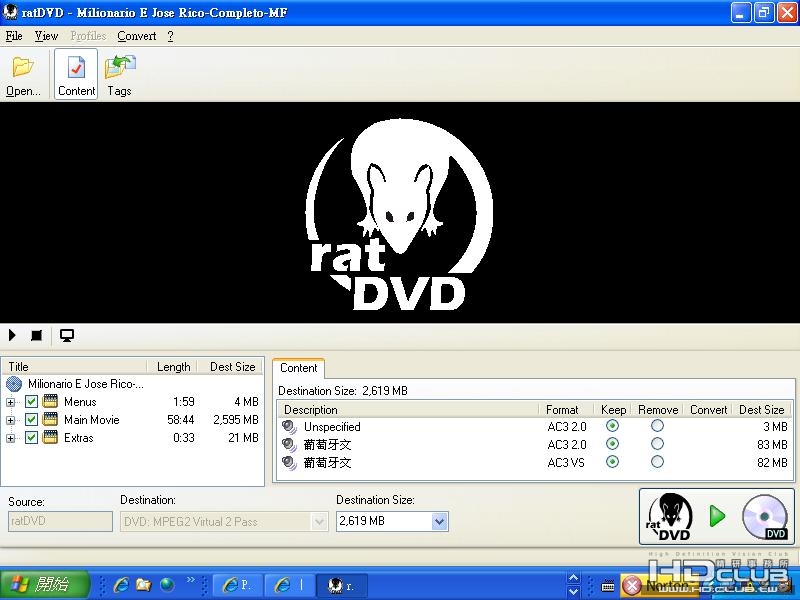800x600 pixels.
Task: Click the speaker icon of the AC3 VS track
Action: (x=289, y=463)
